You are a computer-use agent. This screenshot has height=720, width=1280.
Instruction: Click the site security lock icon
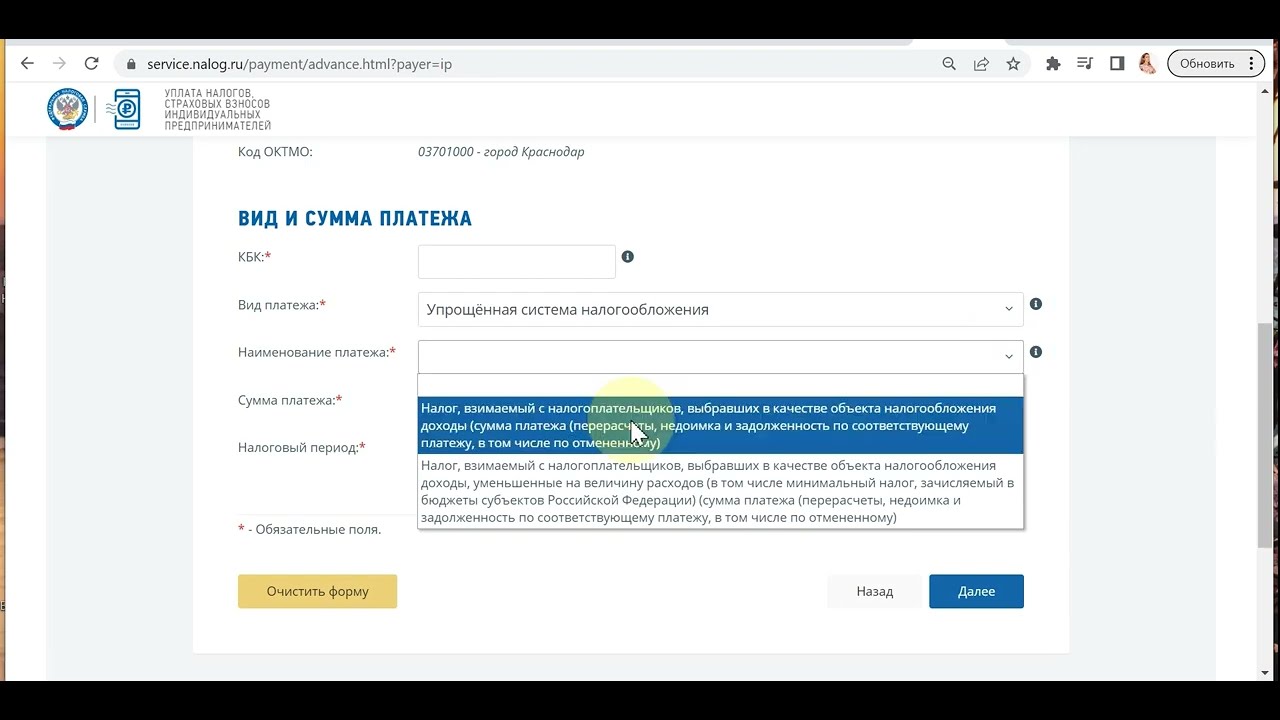point(130,64)
